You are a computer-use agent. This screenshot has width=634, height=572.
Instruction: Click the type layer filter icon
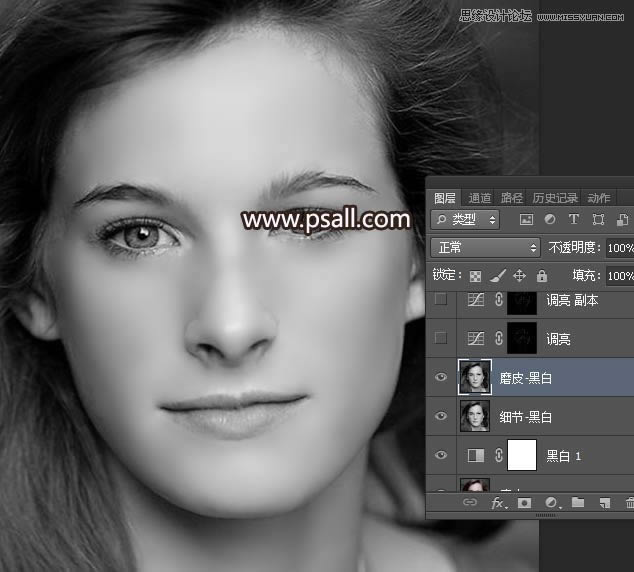pos(574,220)
